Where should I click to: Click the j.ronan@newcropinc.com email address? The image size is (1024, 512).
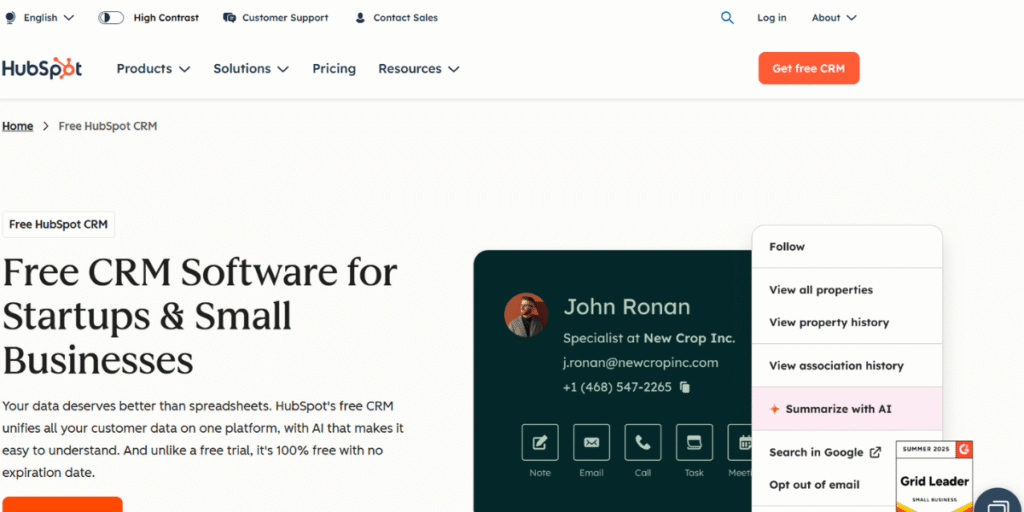coord(641,362)
